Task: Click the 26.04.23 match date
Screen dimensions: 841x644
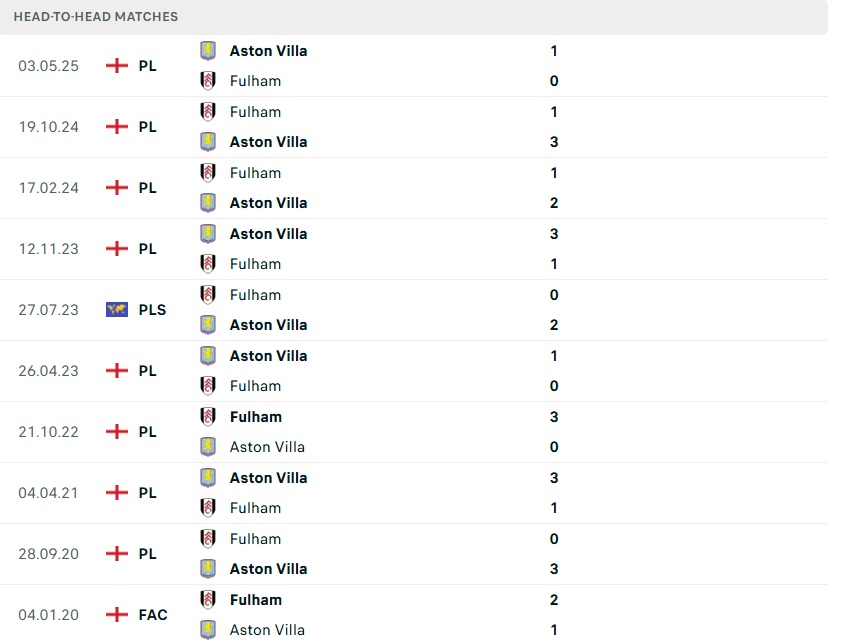Action: coord(48,371)
